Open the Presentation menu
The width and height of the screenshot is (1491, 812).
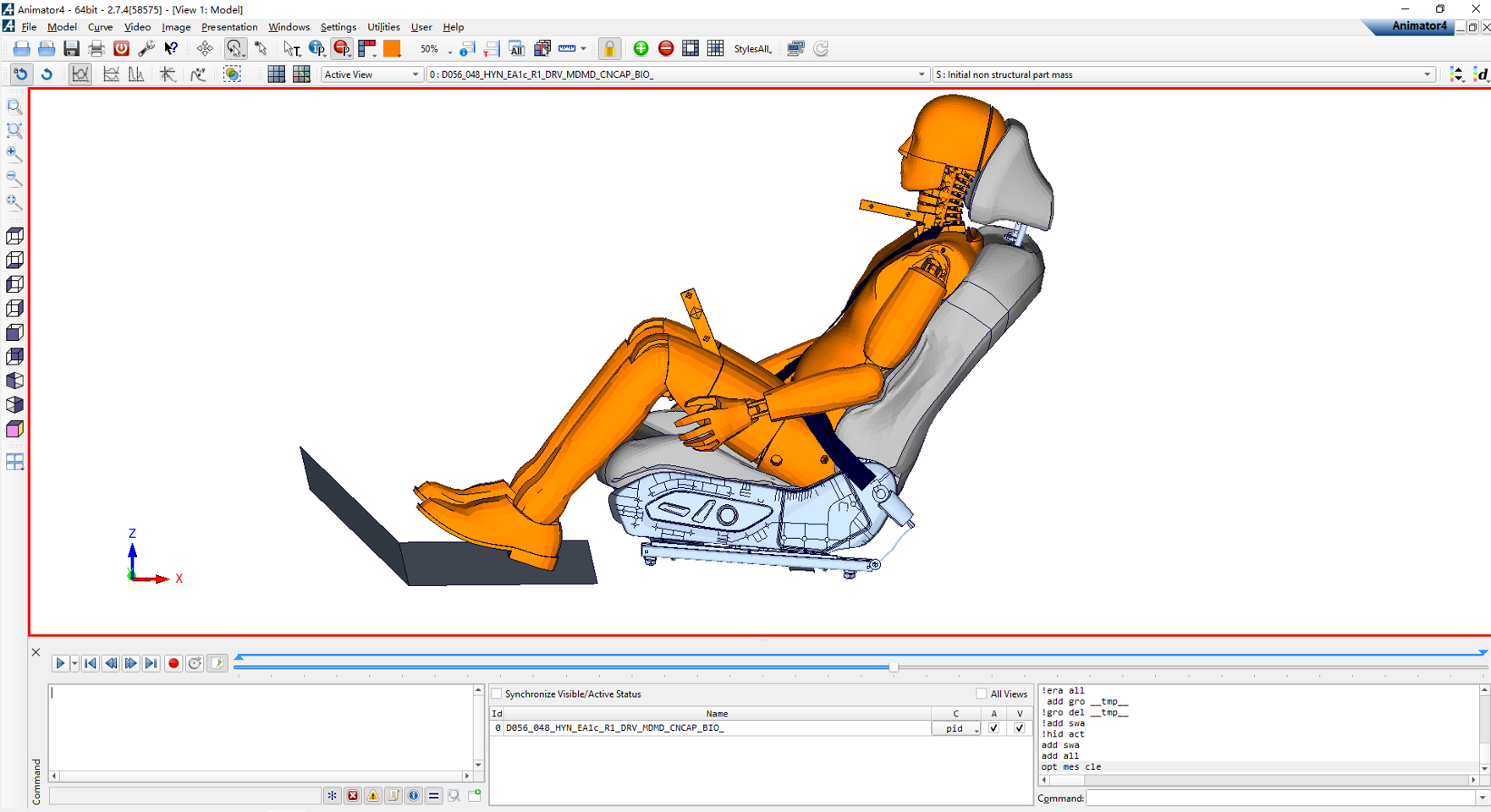point(229,27)
